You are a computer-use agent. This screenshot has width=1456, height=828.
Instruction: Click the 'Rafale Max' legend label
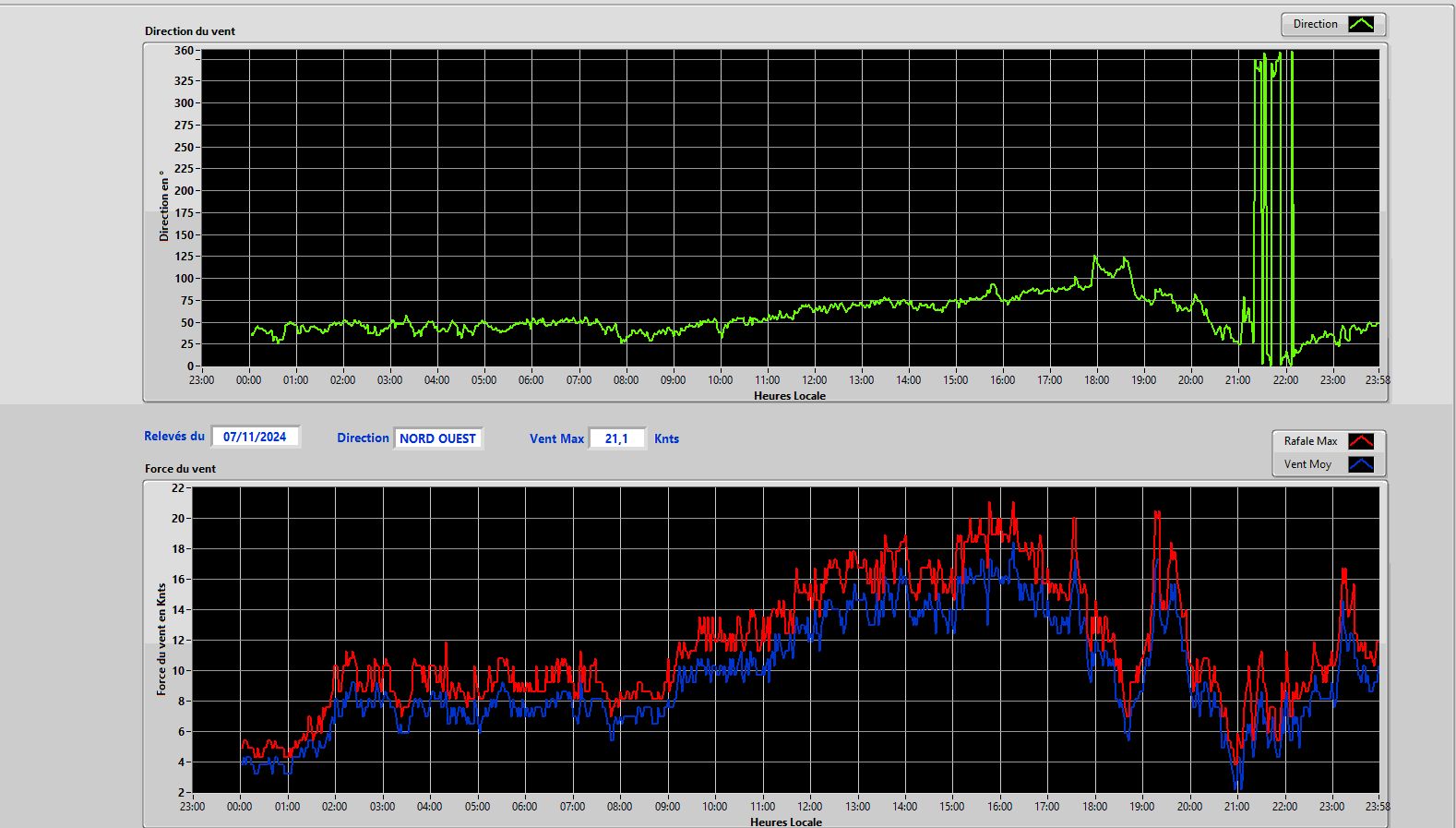tap(1310, 441)
